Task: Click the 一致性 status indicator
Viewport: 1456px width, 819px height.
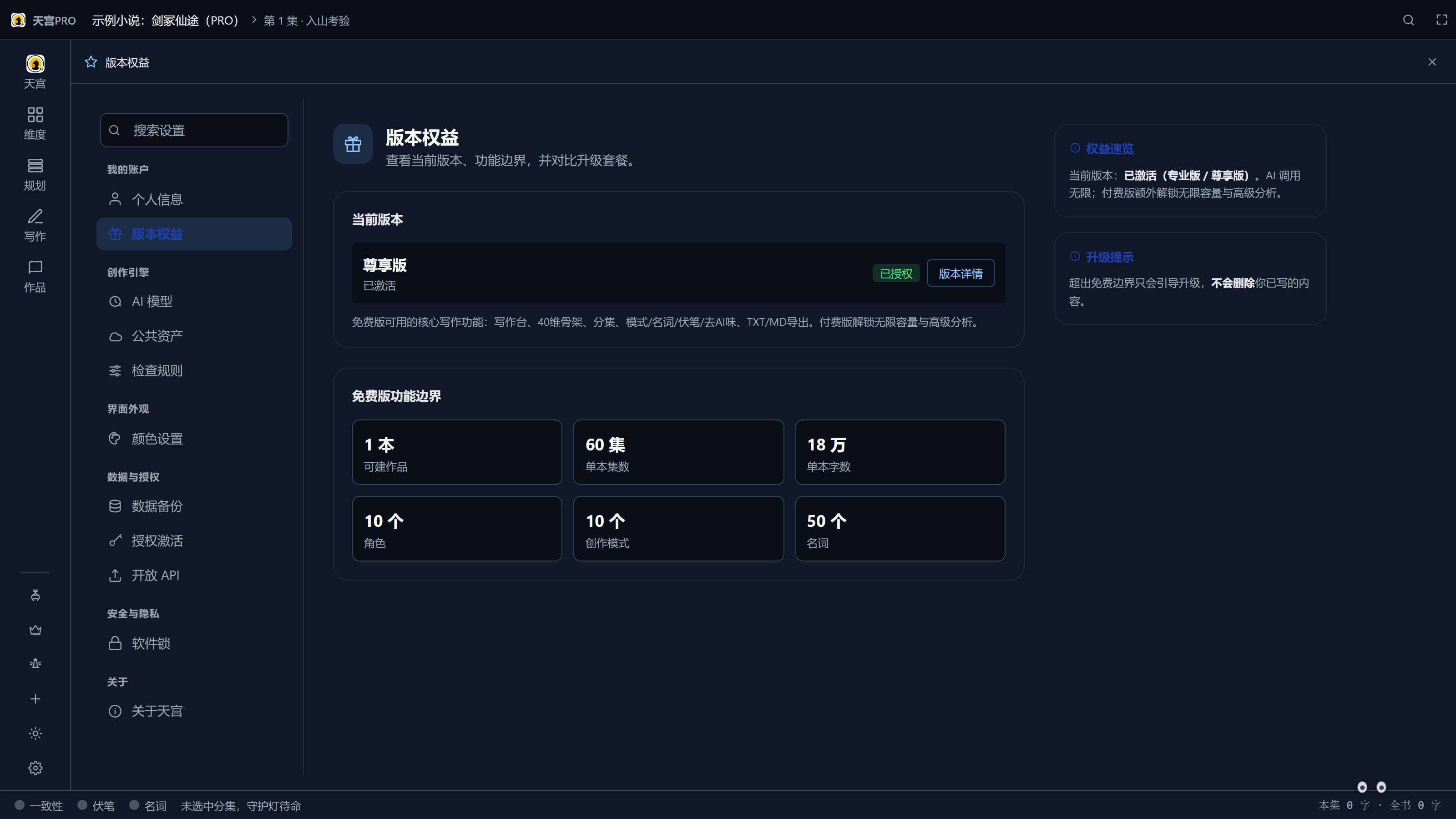Action: click(x=38, y=805)
